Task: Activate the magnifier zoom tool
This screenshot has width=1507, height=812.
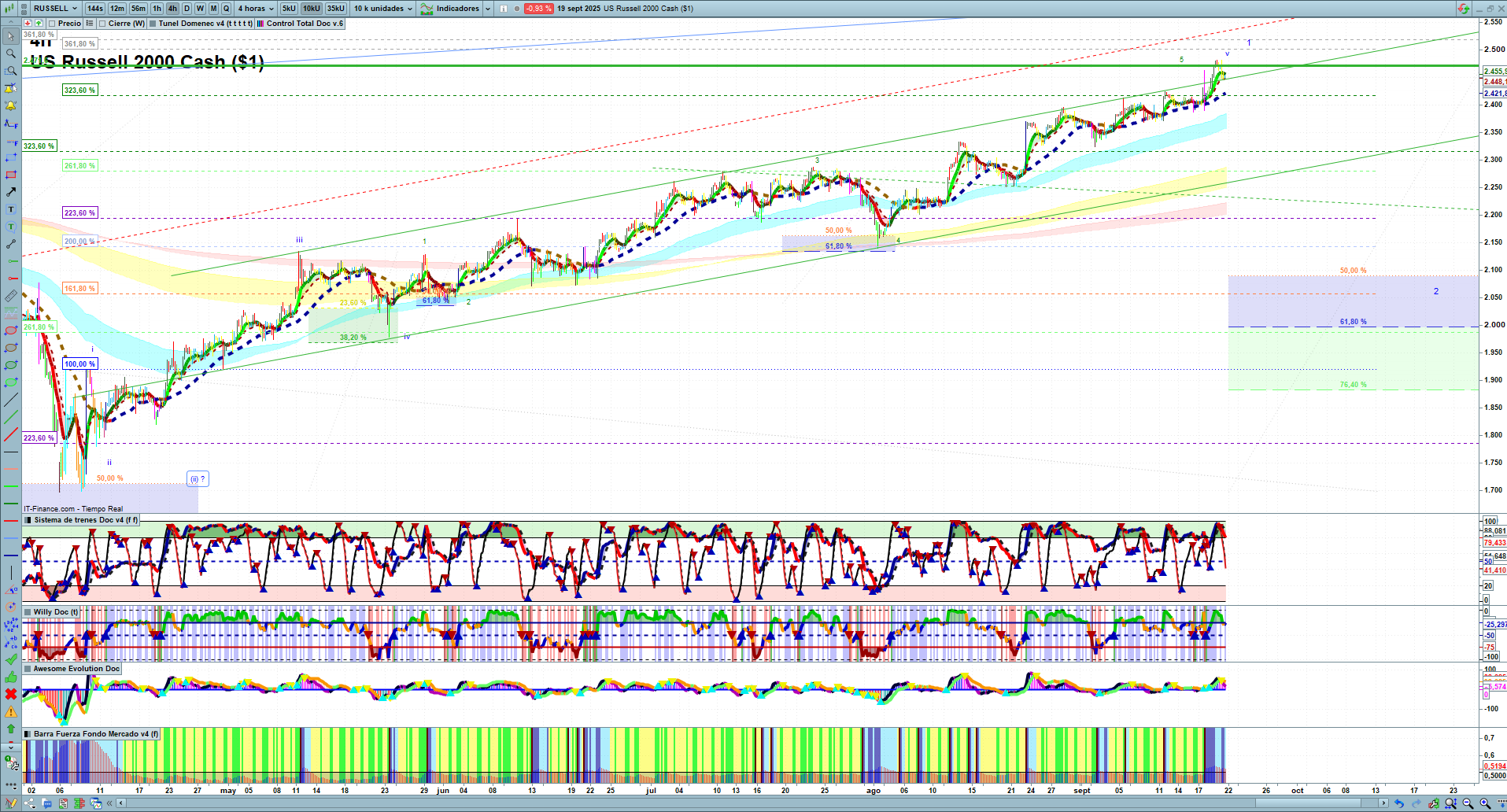Action: pos(10,54)
